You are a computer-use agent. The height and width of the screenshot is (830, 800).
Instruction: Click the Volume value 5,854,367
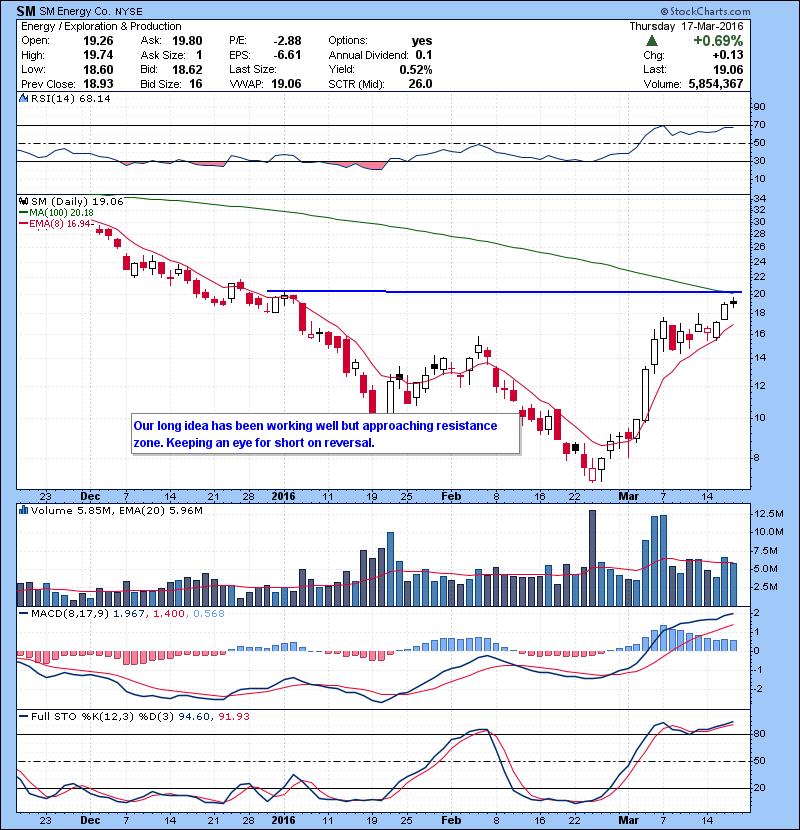pyautogui.click(x=716, y=84)
